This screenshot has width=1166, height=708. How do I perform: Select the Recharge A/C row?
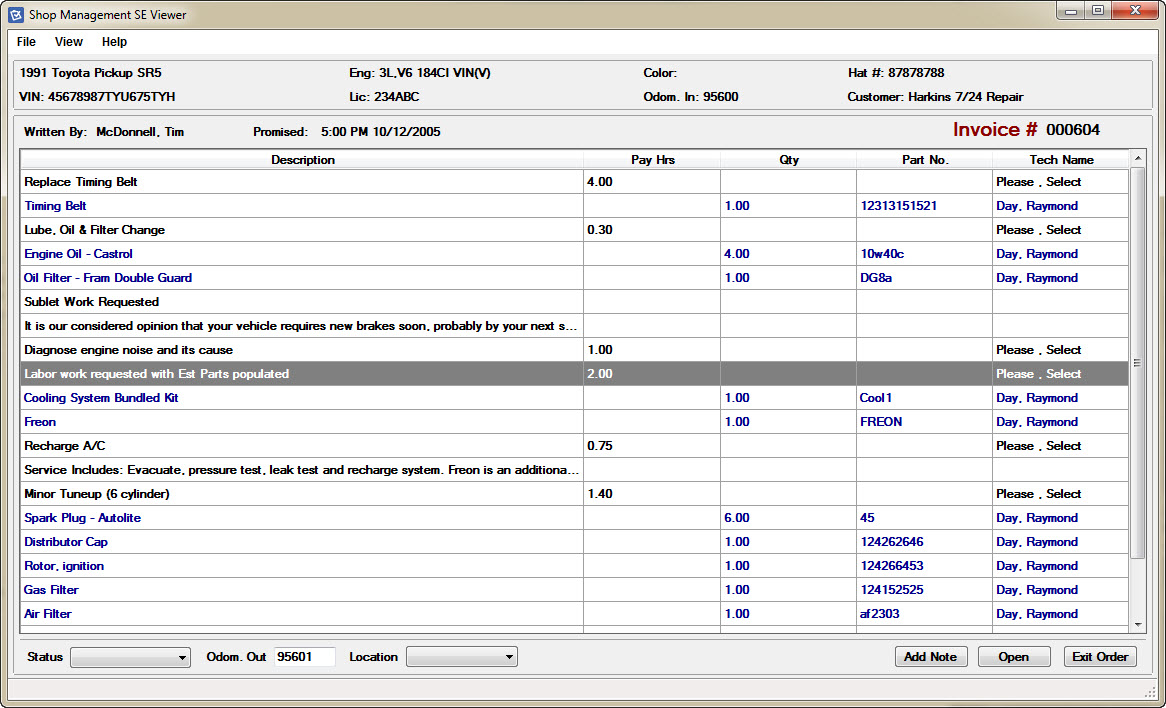click(x=575, y=445)
